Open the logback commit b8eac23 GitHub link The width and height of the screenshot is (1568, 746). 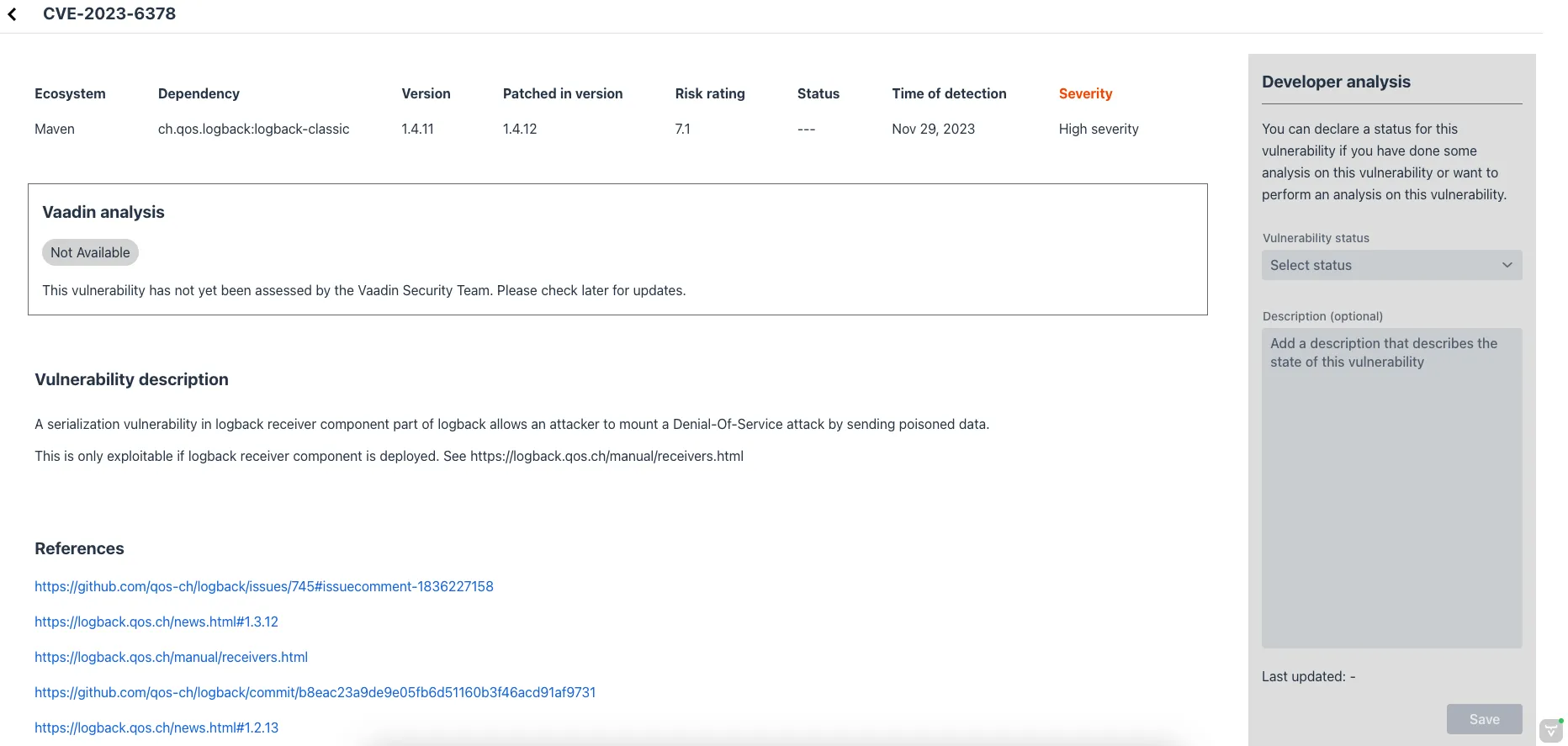[x=315, y=692]
